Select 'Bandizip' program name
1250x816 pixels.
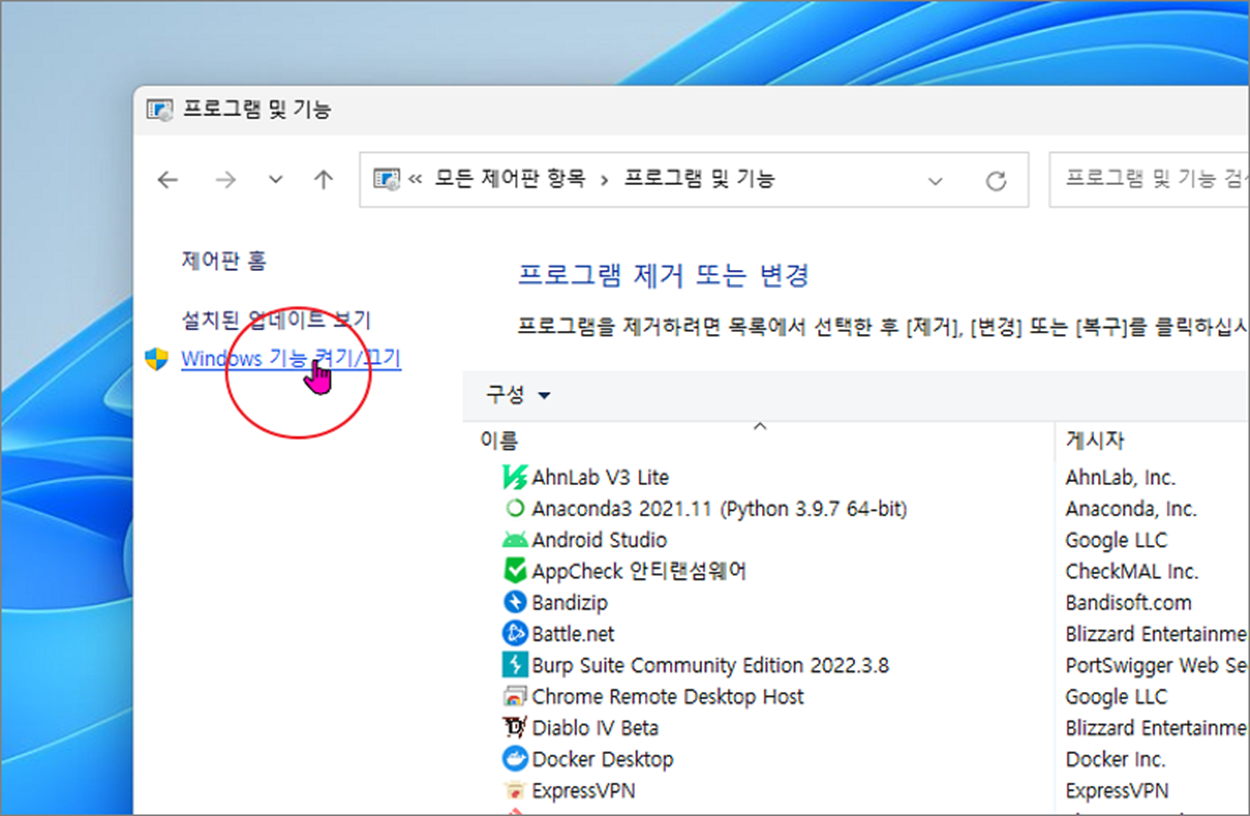569,603
